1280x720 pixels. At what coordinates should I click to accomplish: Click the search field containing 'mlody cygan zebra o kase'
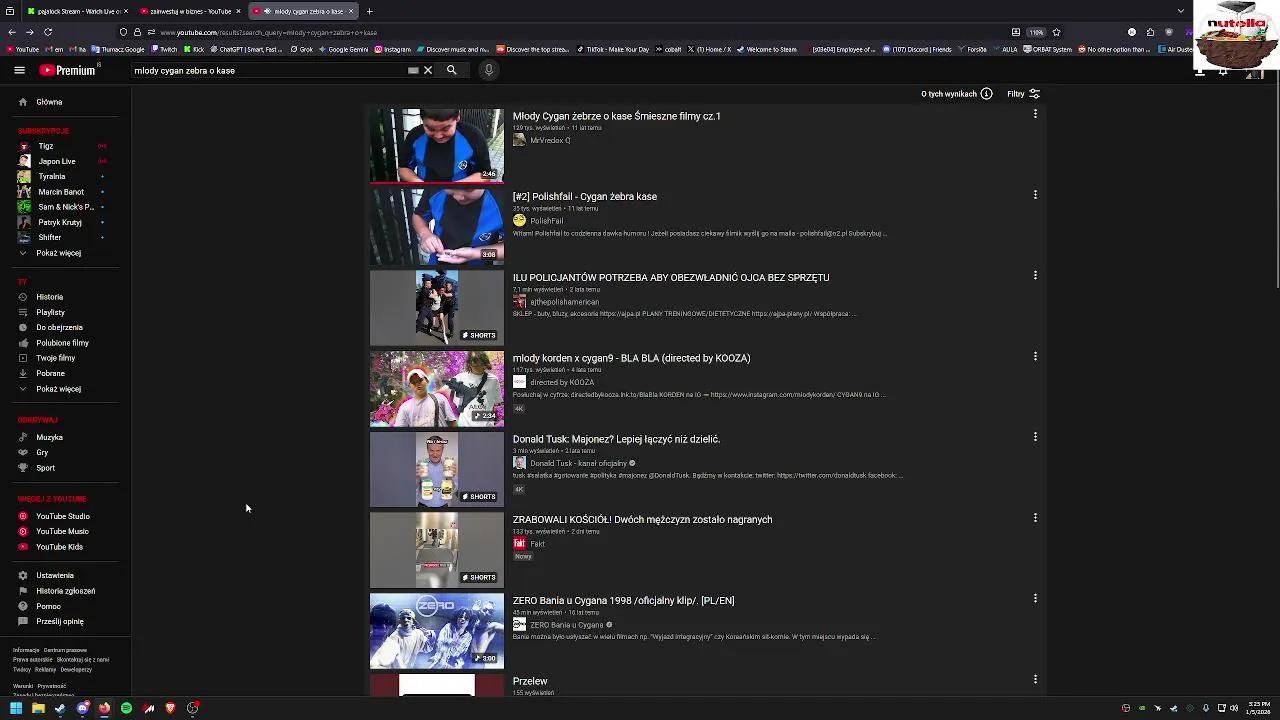[270, 70]
